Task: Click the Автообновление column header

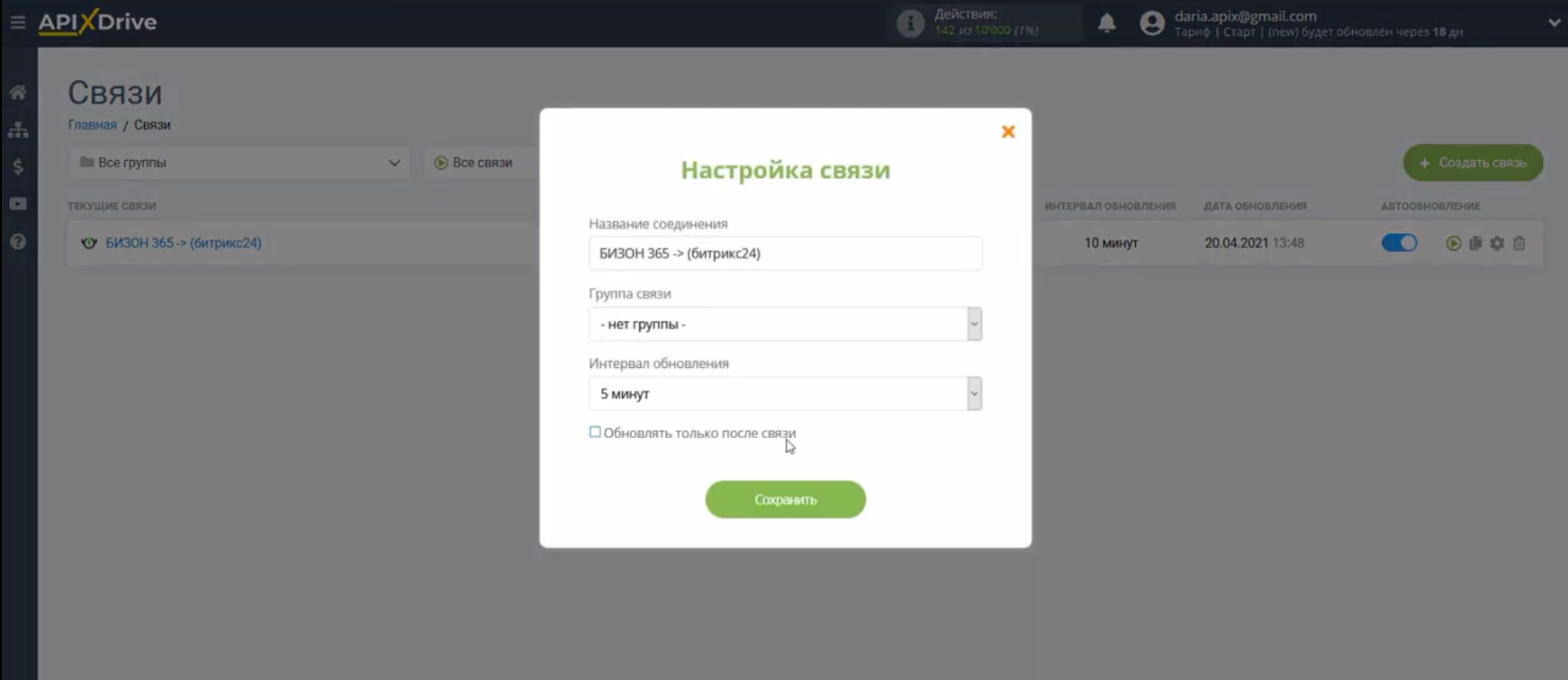Action: (1430, 206)
